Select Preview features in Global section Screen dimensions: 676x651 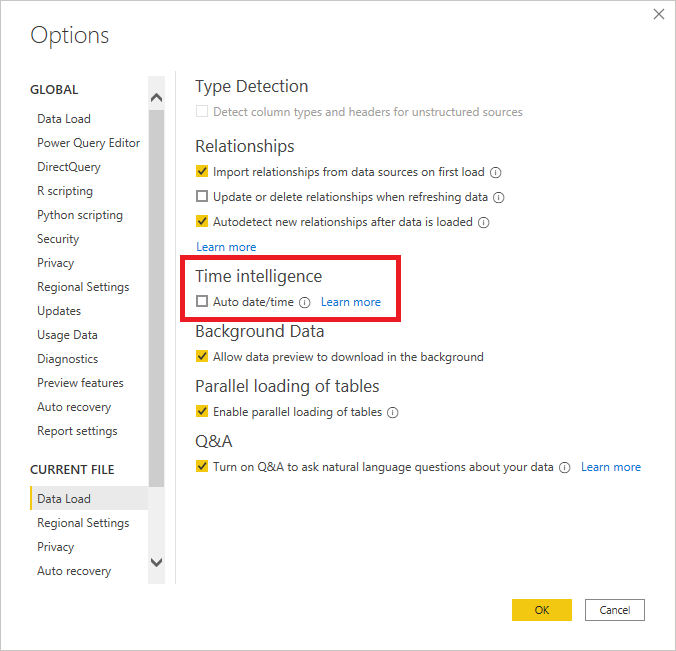[x=80, y=383]
